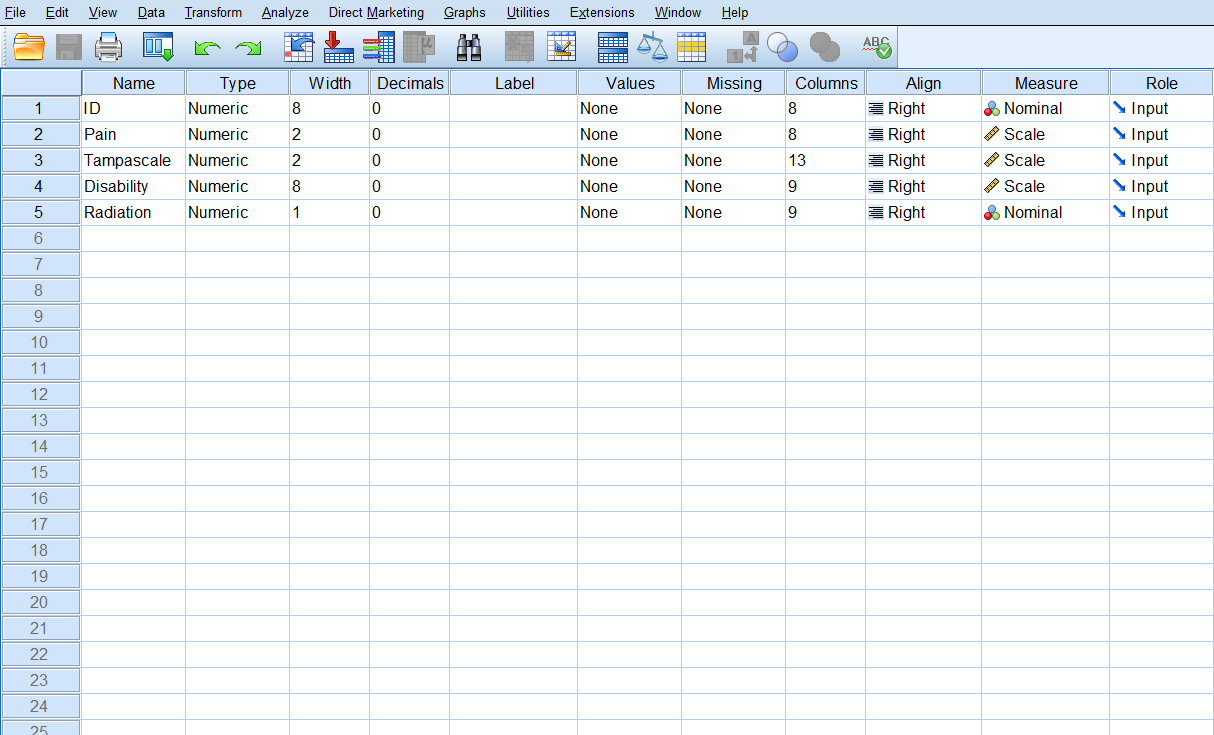Open Find with the binoculars icon

pos(469,47)
